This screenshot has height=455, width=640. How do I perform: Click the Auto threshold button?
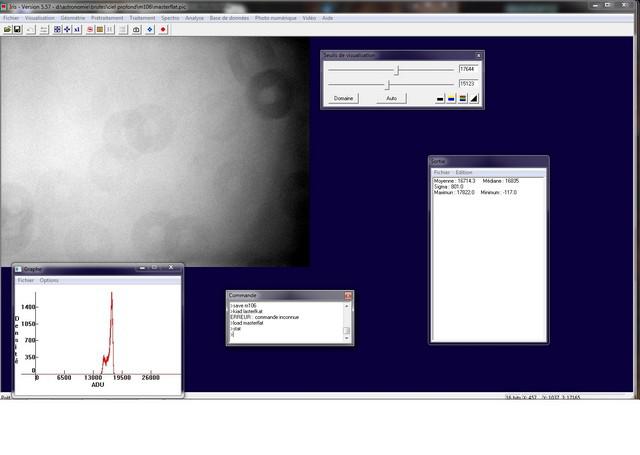click(x=391, y=98)
